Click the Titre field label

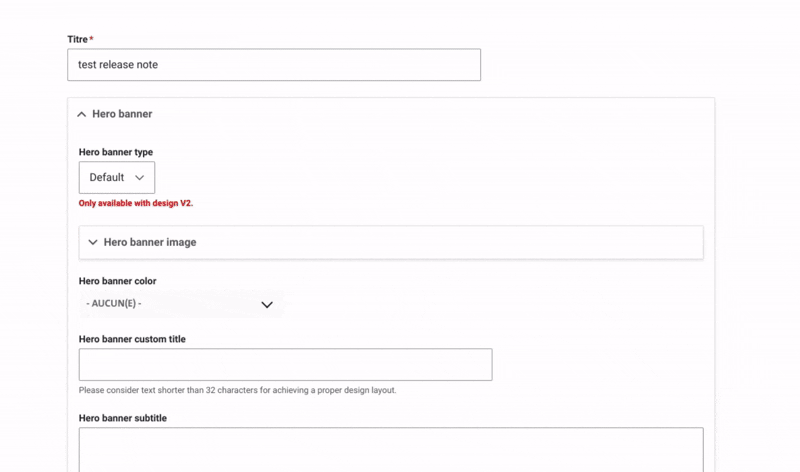tap(77, 39)
